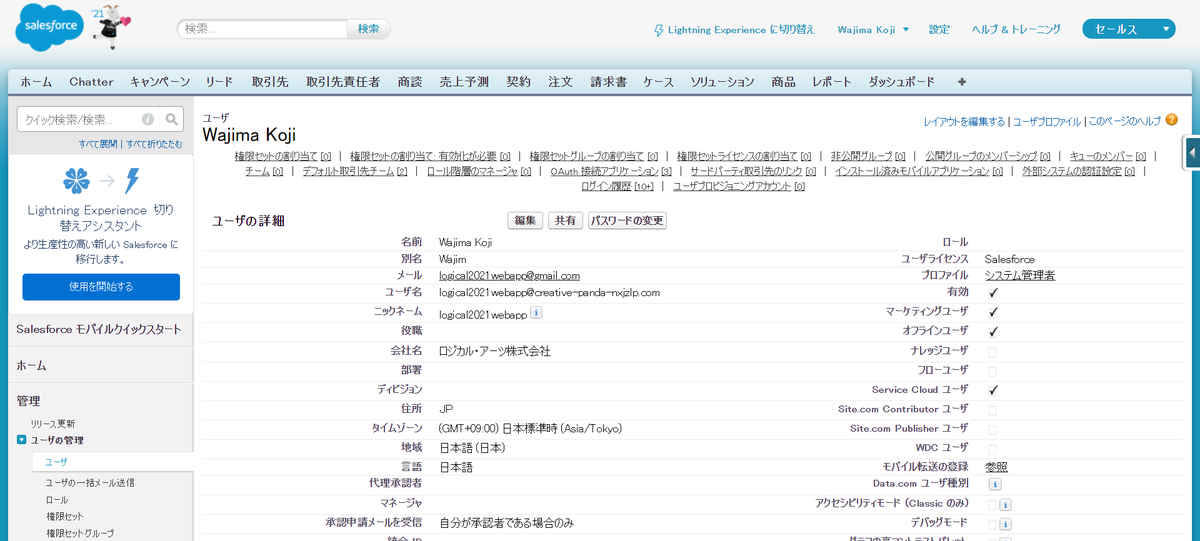Click the Data.com user type info icon
The width and height of the screenshot is (1200, 541).
coord(995,484)
